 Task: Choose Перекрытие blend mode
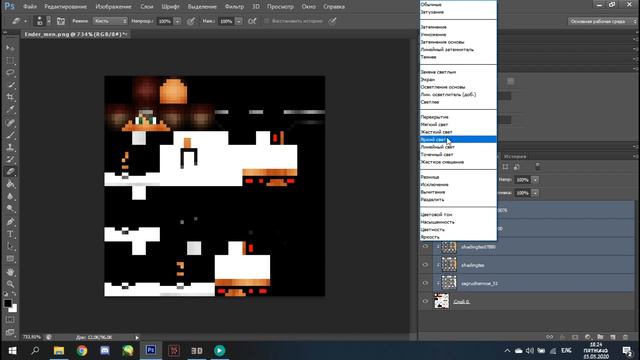point(458,117)
